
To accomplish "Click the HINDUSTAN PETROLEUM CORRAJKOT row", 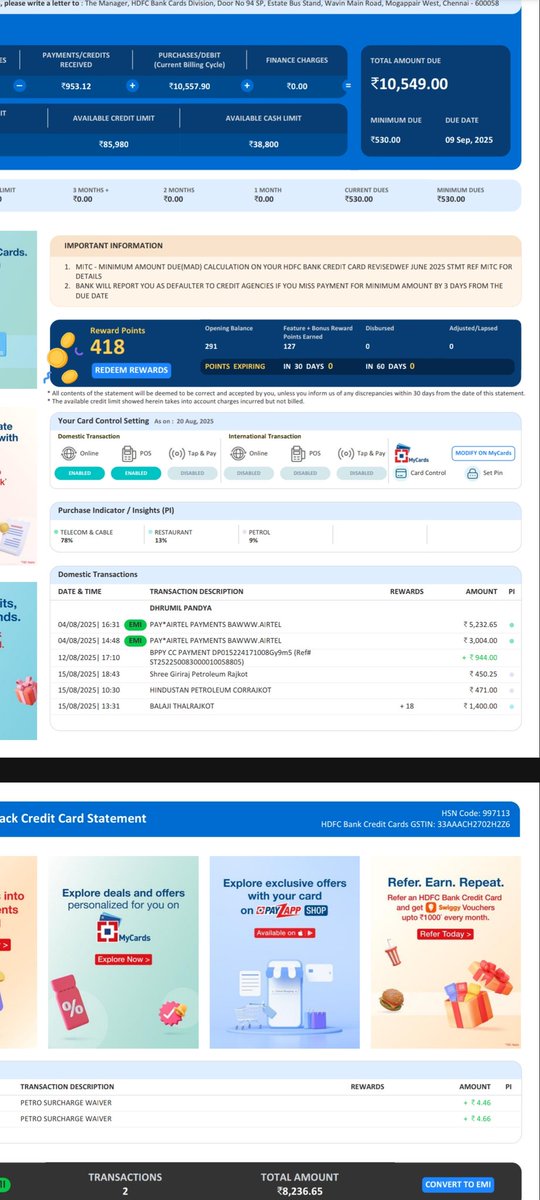I will 285,690.
